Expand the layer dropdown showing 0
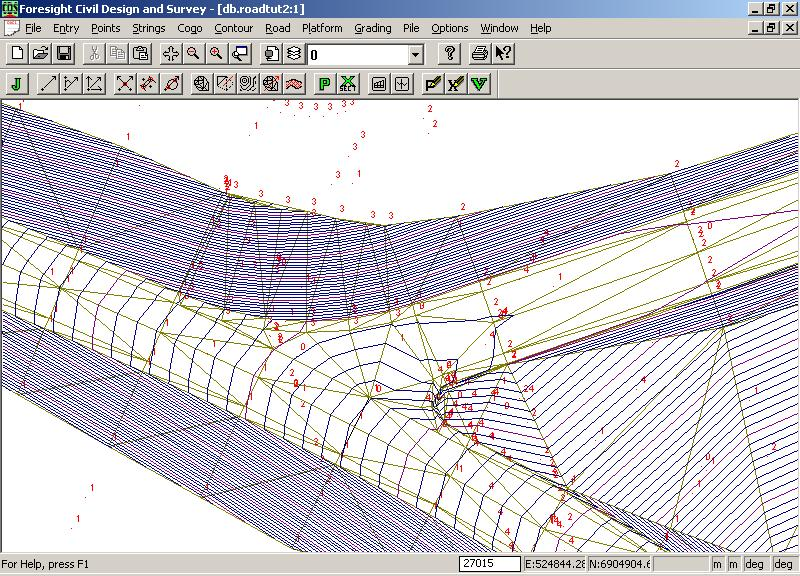The image size is (800, 576). 416,54
